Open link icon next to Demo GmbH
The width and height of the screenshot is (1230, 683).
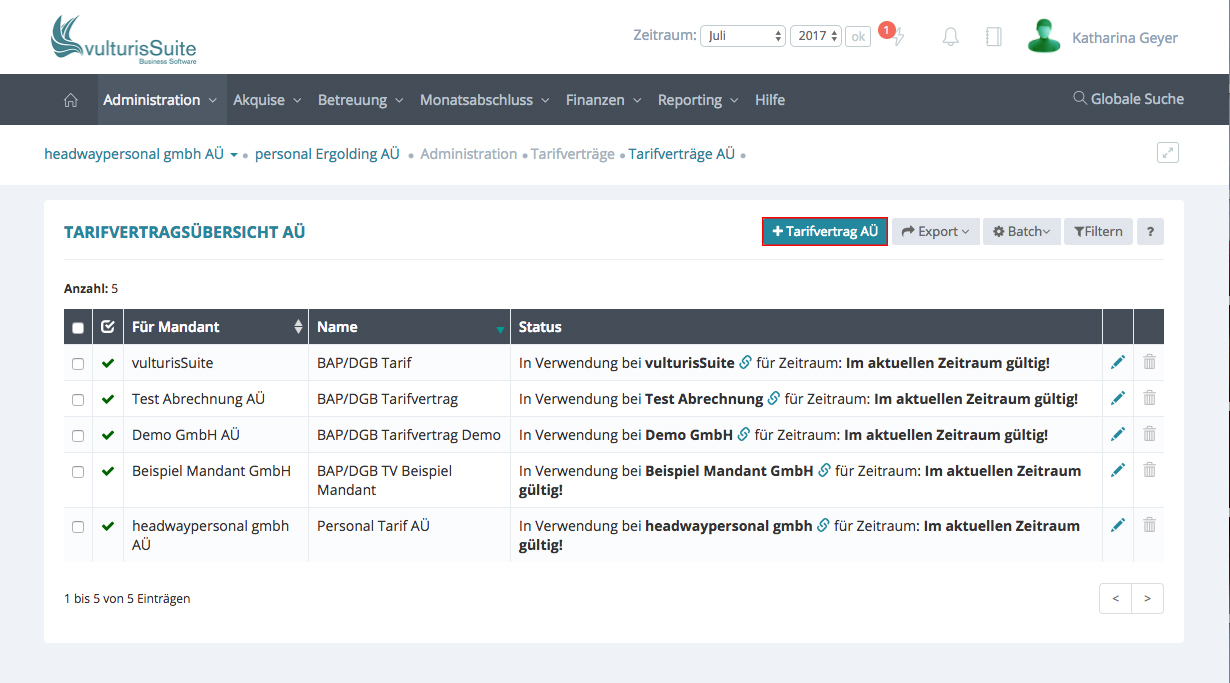tap(743, 435)
